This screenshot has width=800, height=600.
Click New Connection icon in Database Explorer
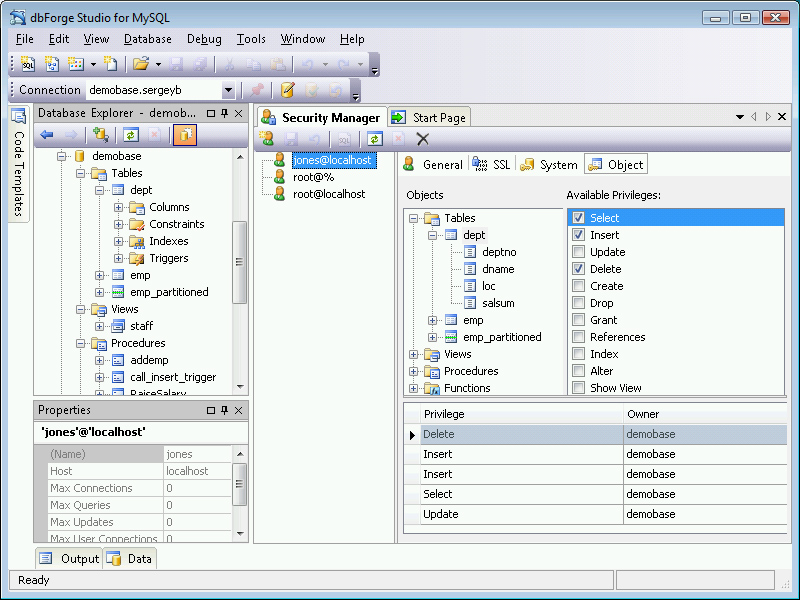(101, 135)
